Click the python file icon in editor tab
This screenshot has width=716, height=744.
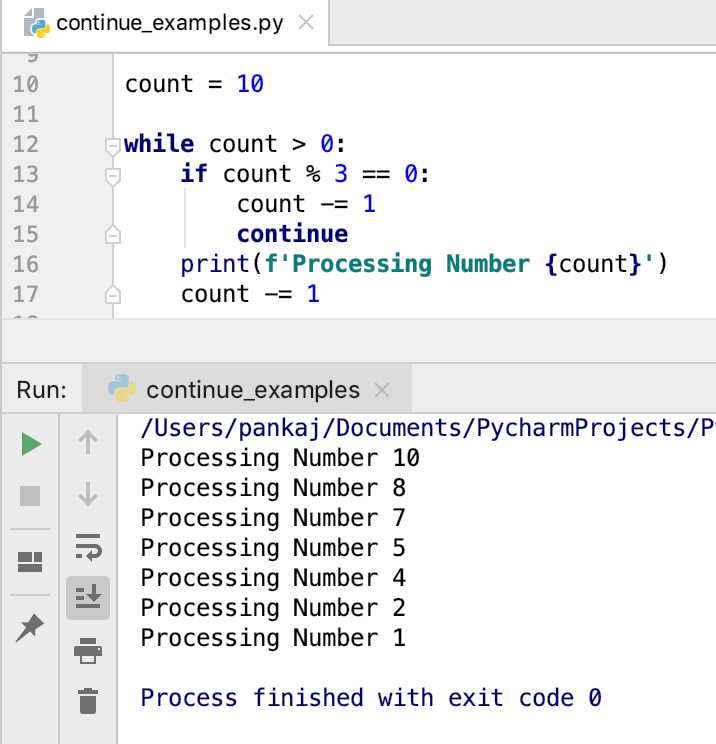[x=36, y=23]
